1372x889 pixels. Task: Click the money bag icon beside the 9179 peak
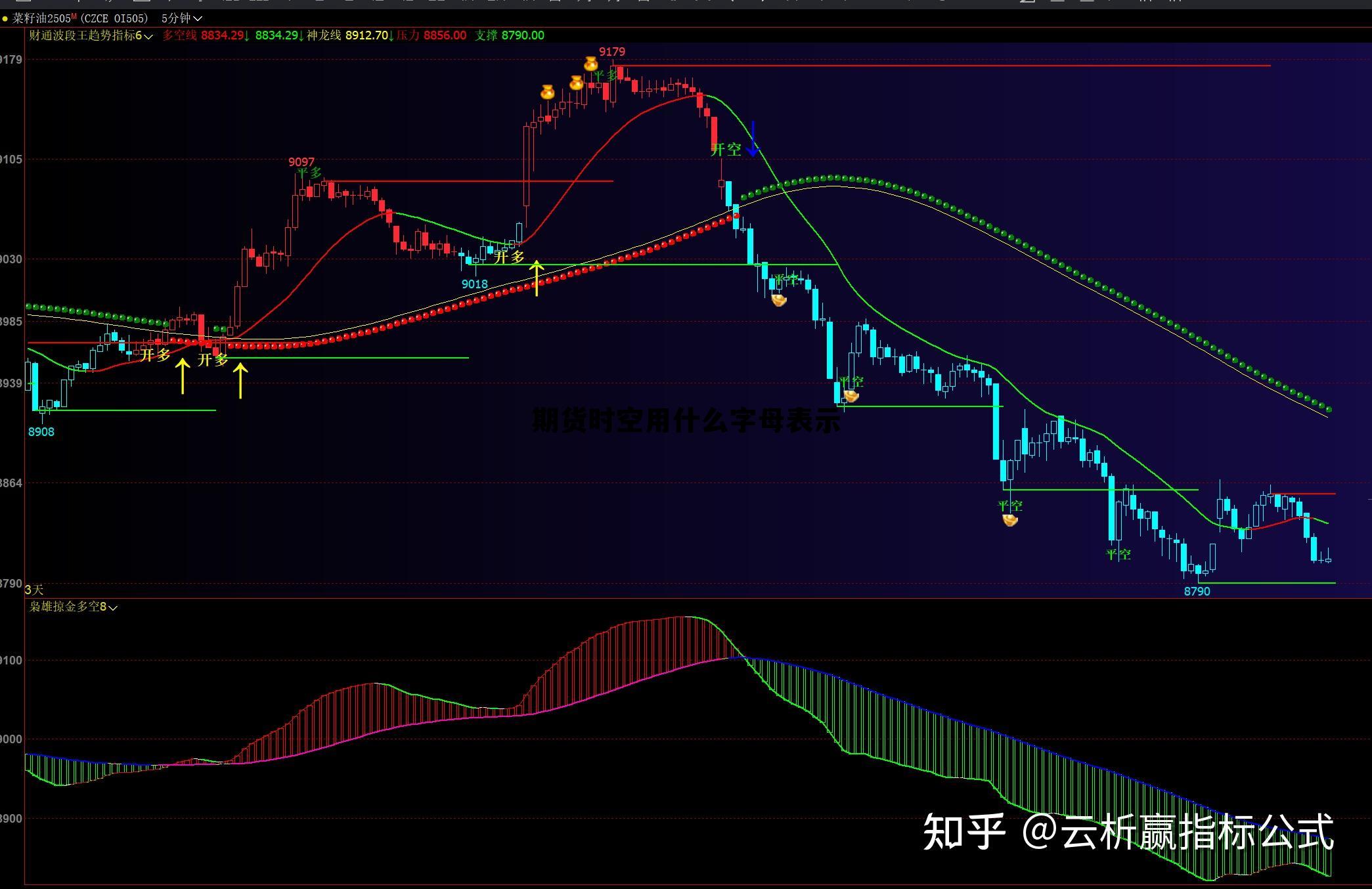[591, 64]
